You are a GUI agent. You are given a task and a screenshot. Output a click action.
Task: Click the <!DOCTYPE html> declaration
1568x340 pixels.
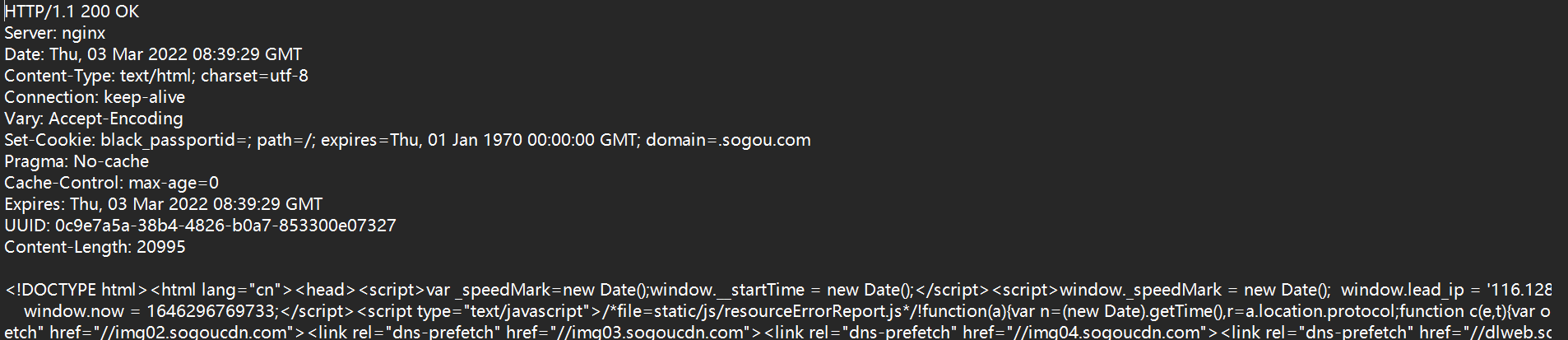(77, 290)
